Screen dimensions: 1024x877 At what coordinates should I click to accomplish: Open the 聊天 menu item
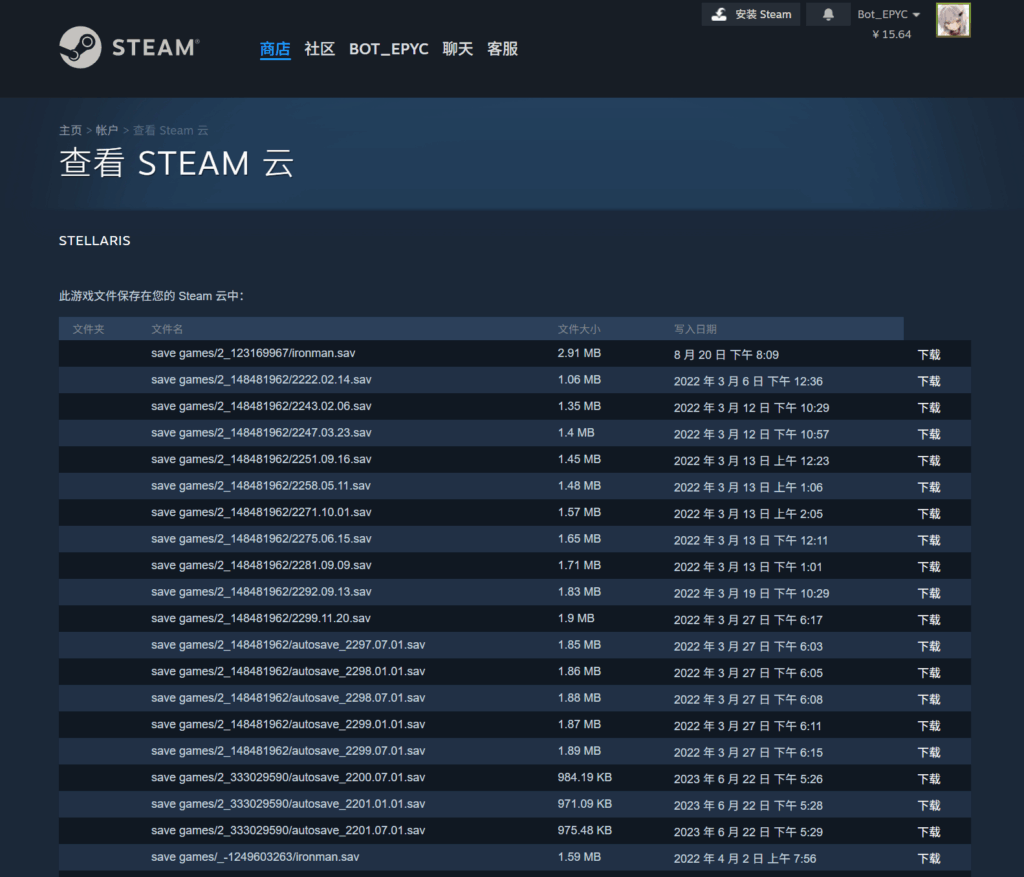457,49
